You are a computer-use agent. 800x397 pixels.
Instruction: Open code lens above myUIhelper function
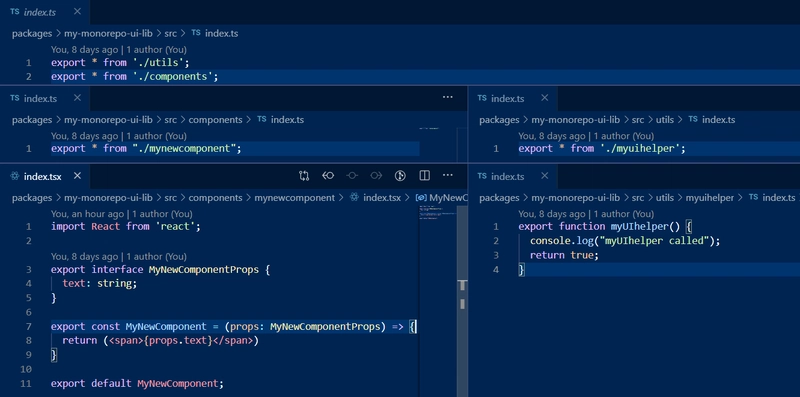click(x=586, y=214)
